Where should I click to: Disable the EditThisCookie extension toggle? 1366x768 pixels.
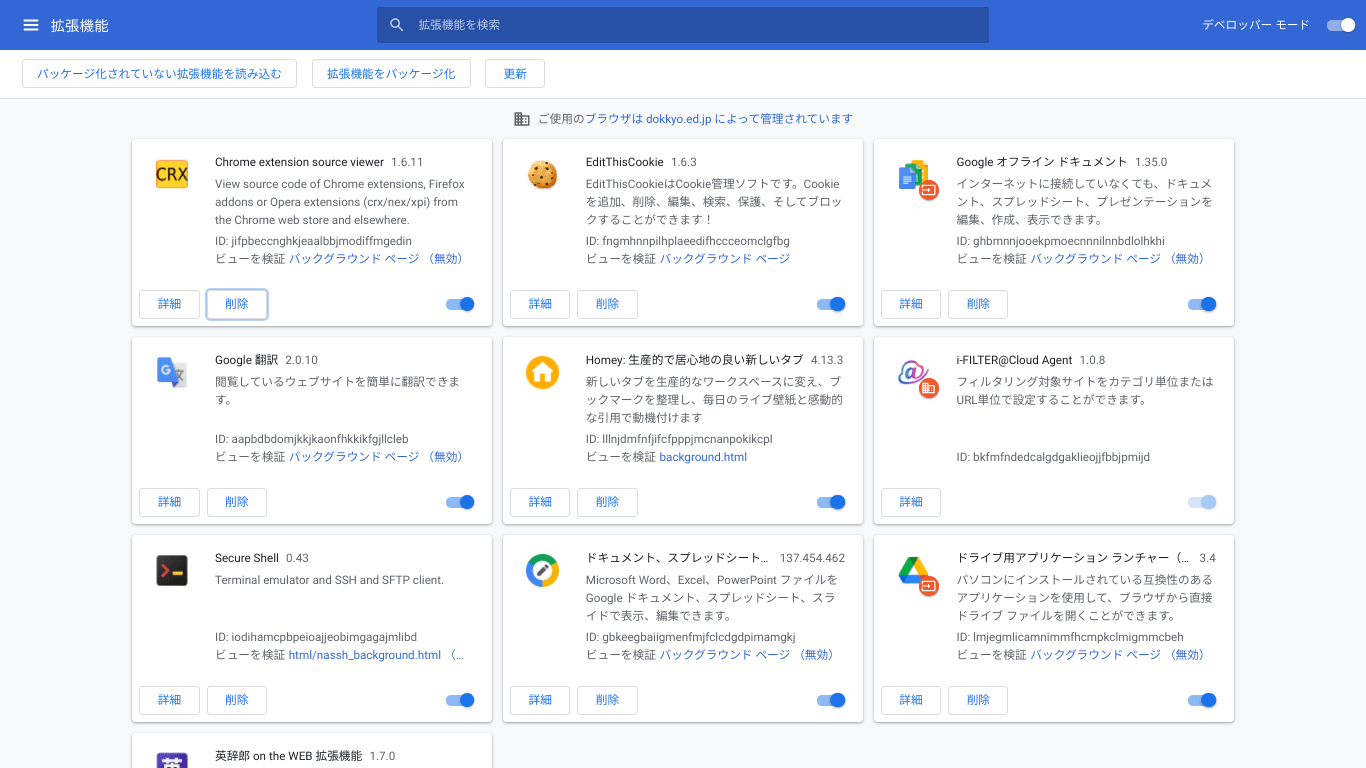(x=831, y=304)
